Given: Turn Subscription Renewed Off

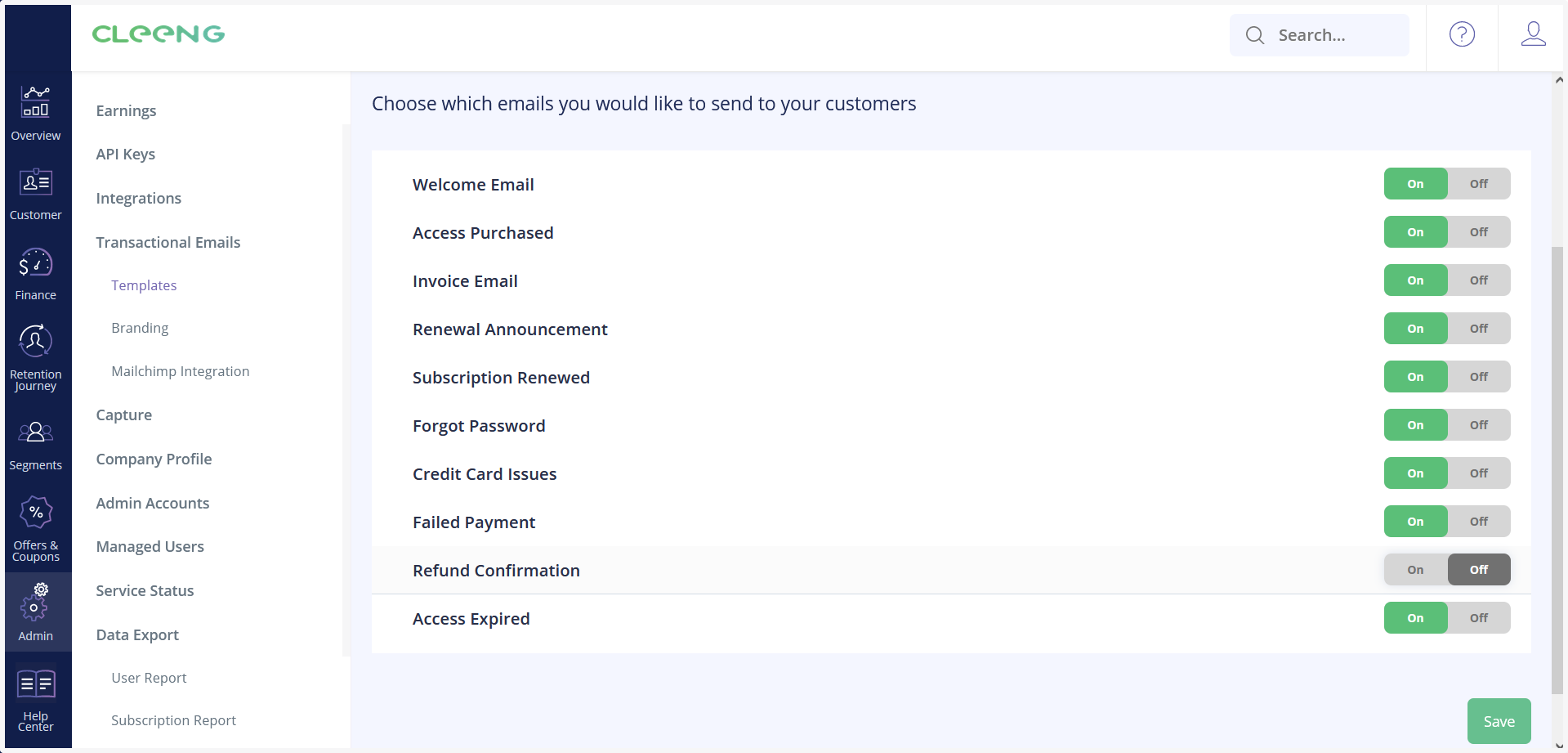Looking at the screenshot, I should pos(1478,377).
